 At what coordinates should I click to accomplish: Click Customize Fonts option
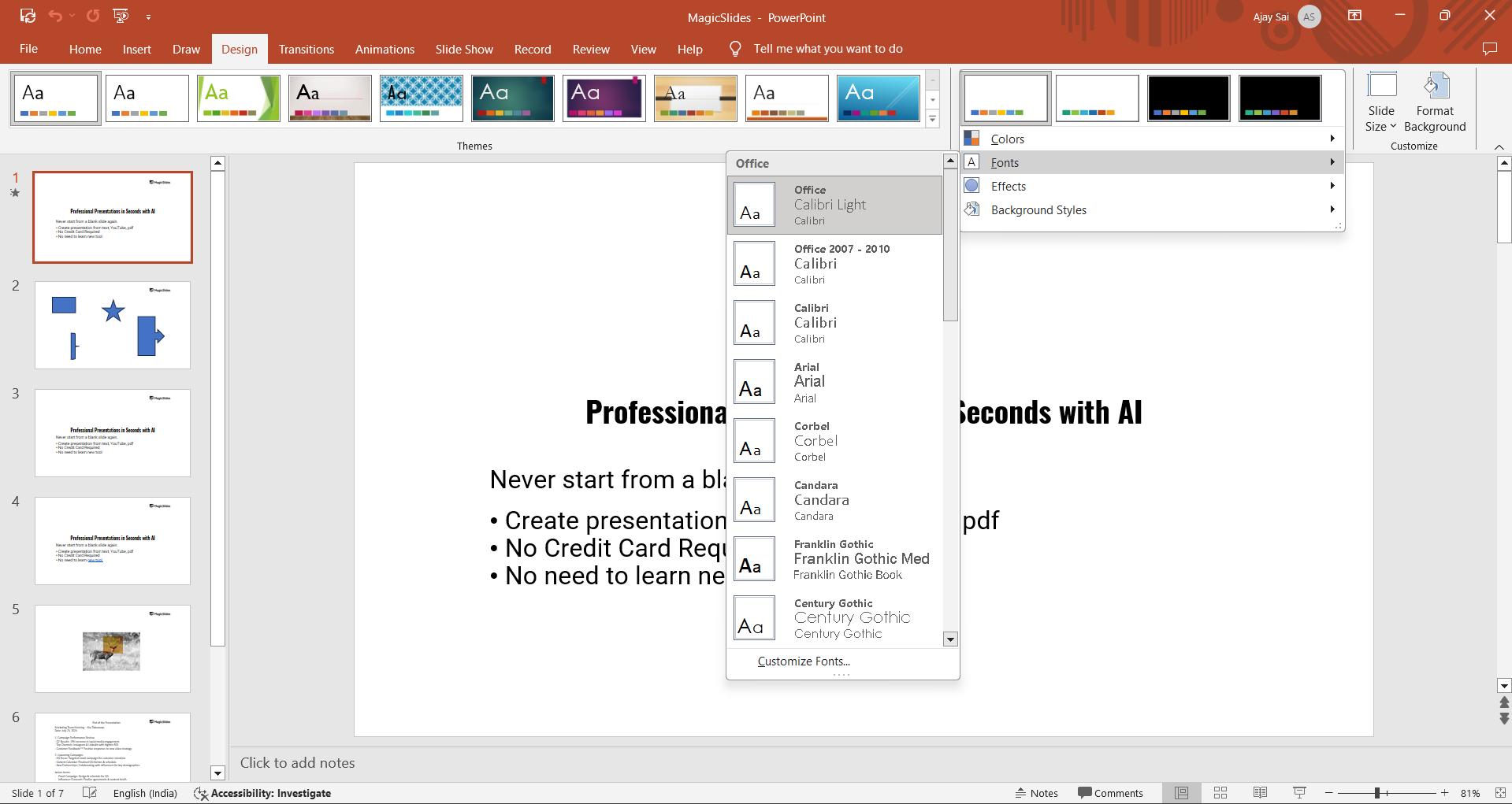[x=804, y=661]
